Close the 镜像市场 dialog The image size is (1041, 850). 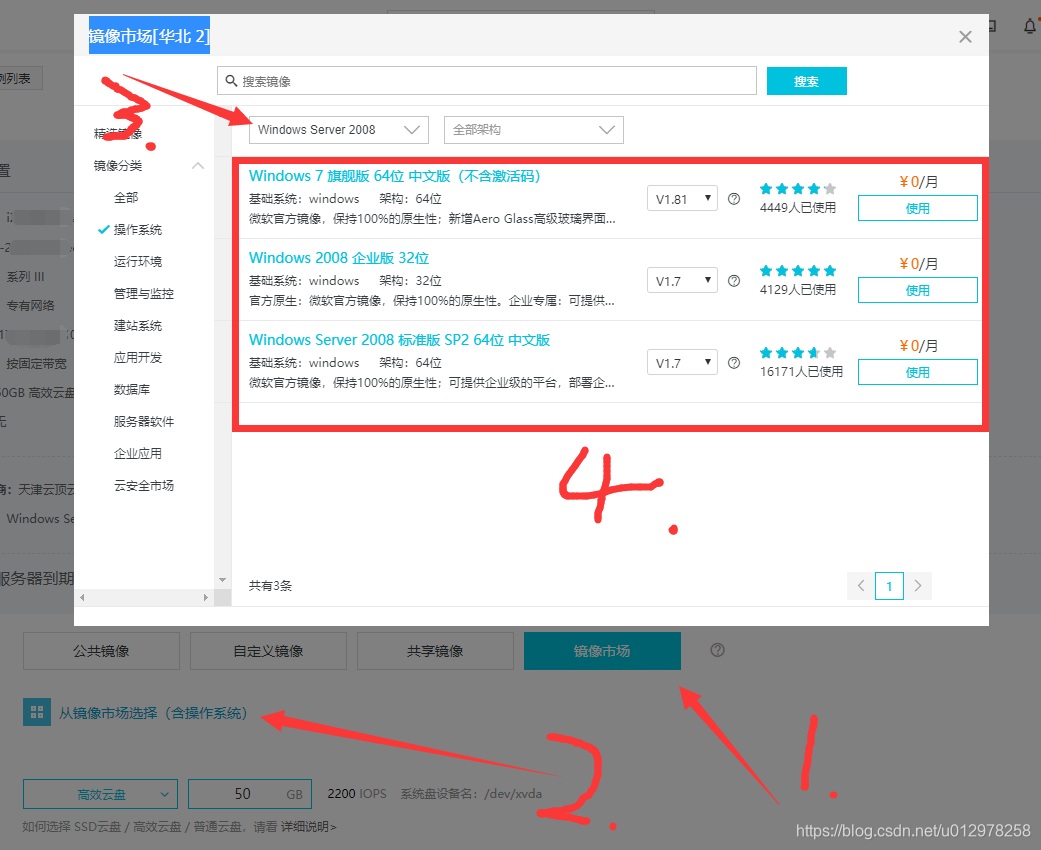tap(965, 37)
